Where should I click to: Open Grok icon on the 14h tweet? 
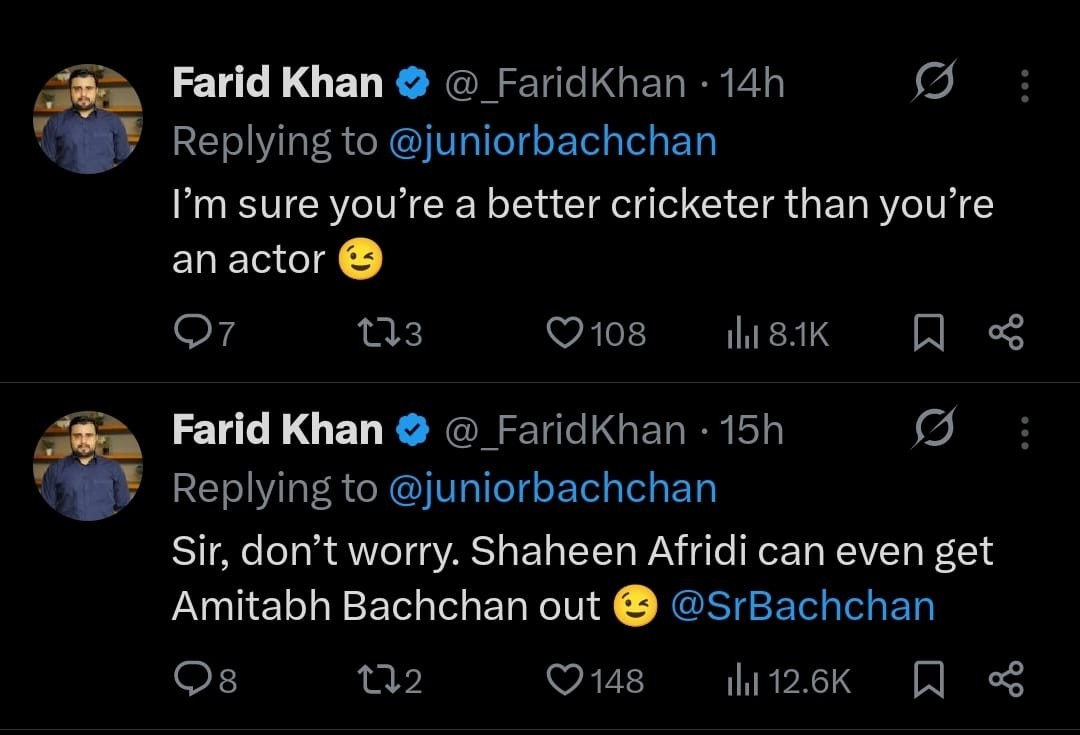933,83
